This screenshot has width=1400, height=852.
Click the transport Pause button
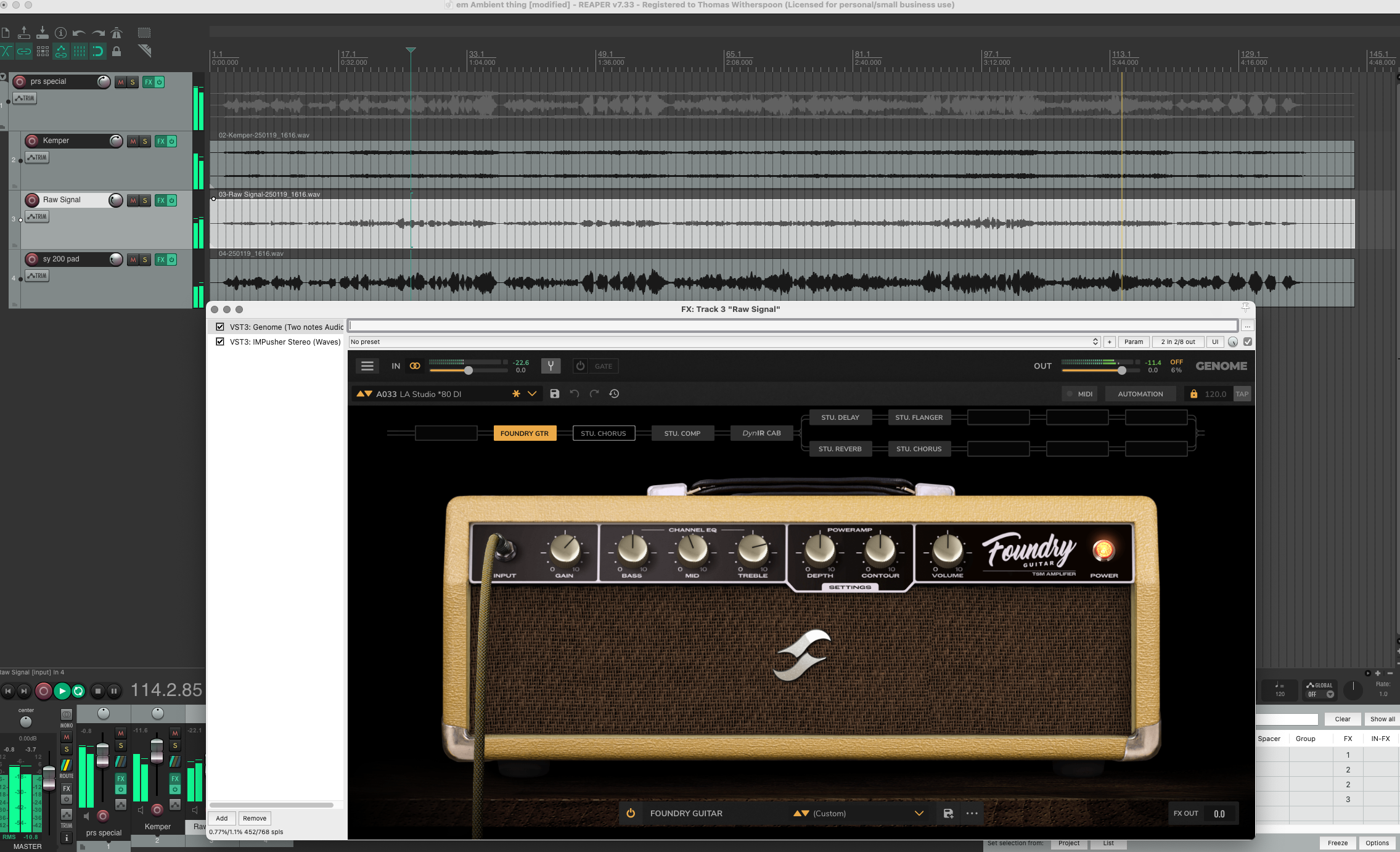click(x=114, y=691)
